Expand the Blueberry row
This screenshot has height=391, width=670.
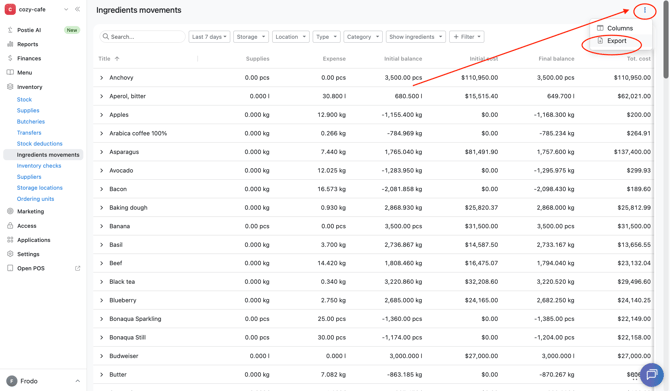pos(101,300)
